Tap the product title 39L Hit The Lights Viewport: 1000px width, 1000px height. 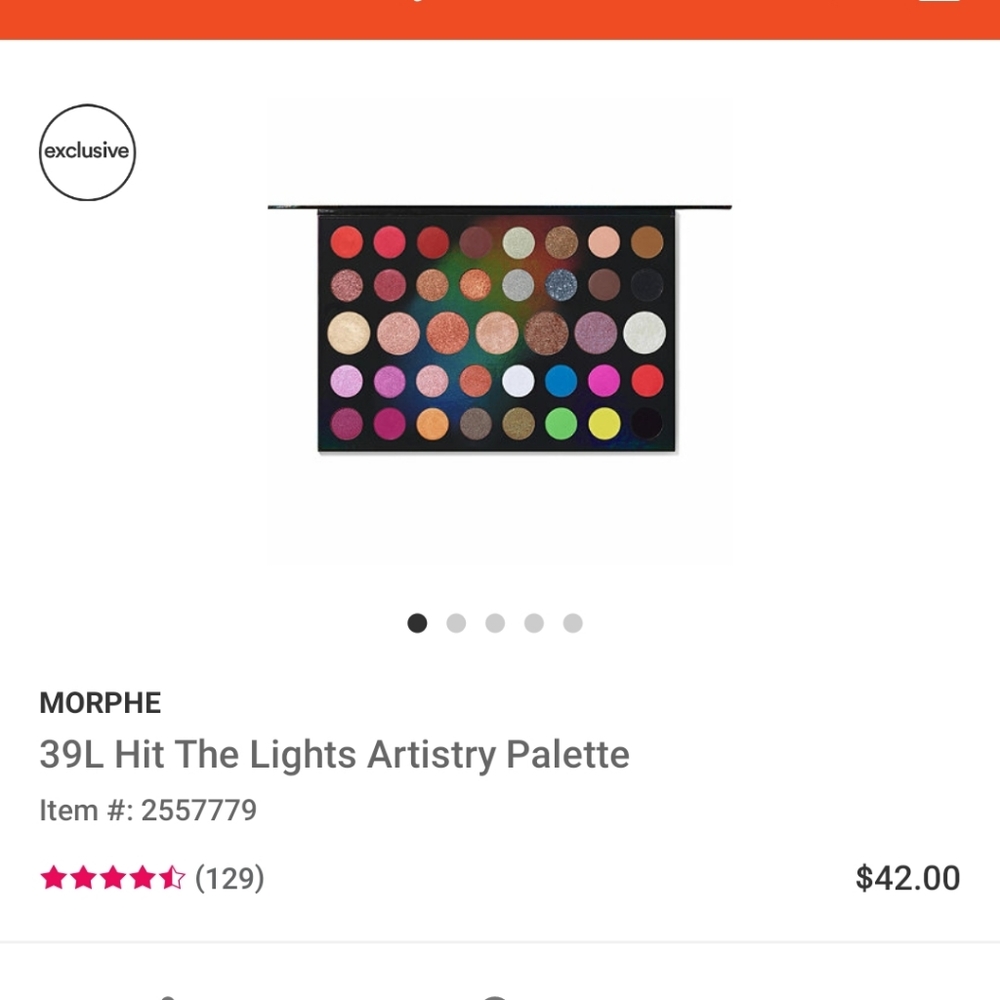point(334,755)
